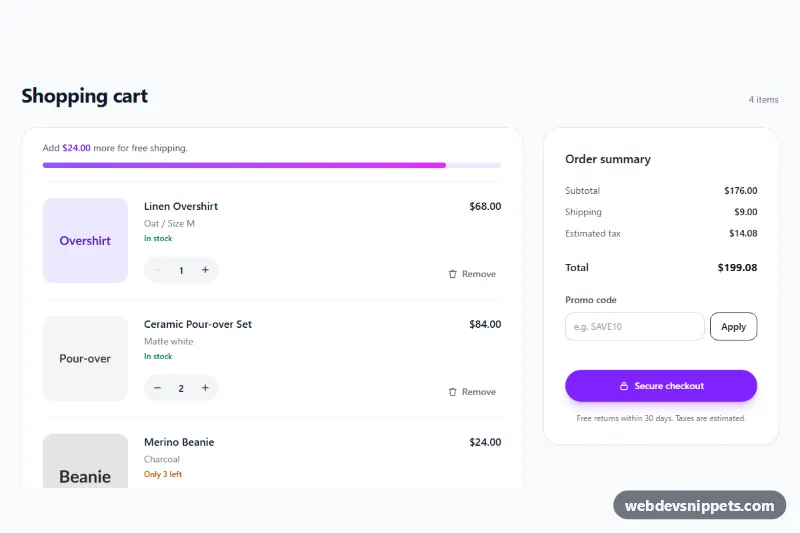Remove the Linen Overshirt from cart
The image size is (800, 533).
[472, 274]
